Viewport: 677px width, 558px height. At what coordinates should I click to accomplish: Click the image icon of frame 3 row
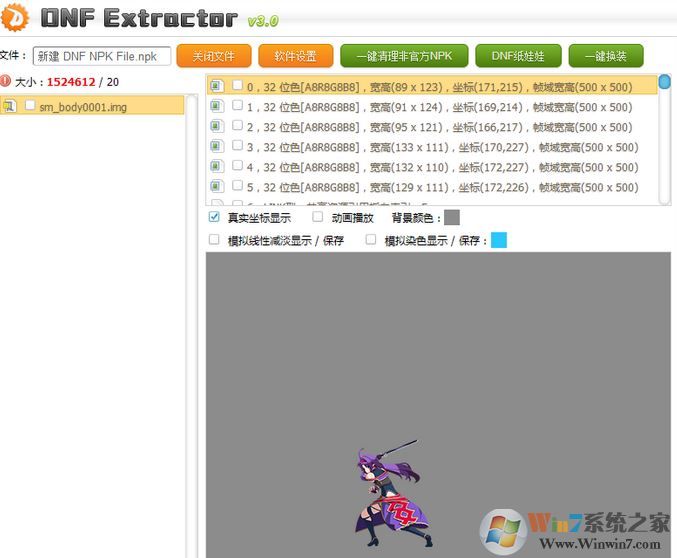click(217, 146)
